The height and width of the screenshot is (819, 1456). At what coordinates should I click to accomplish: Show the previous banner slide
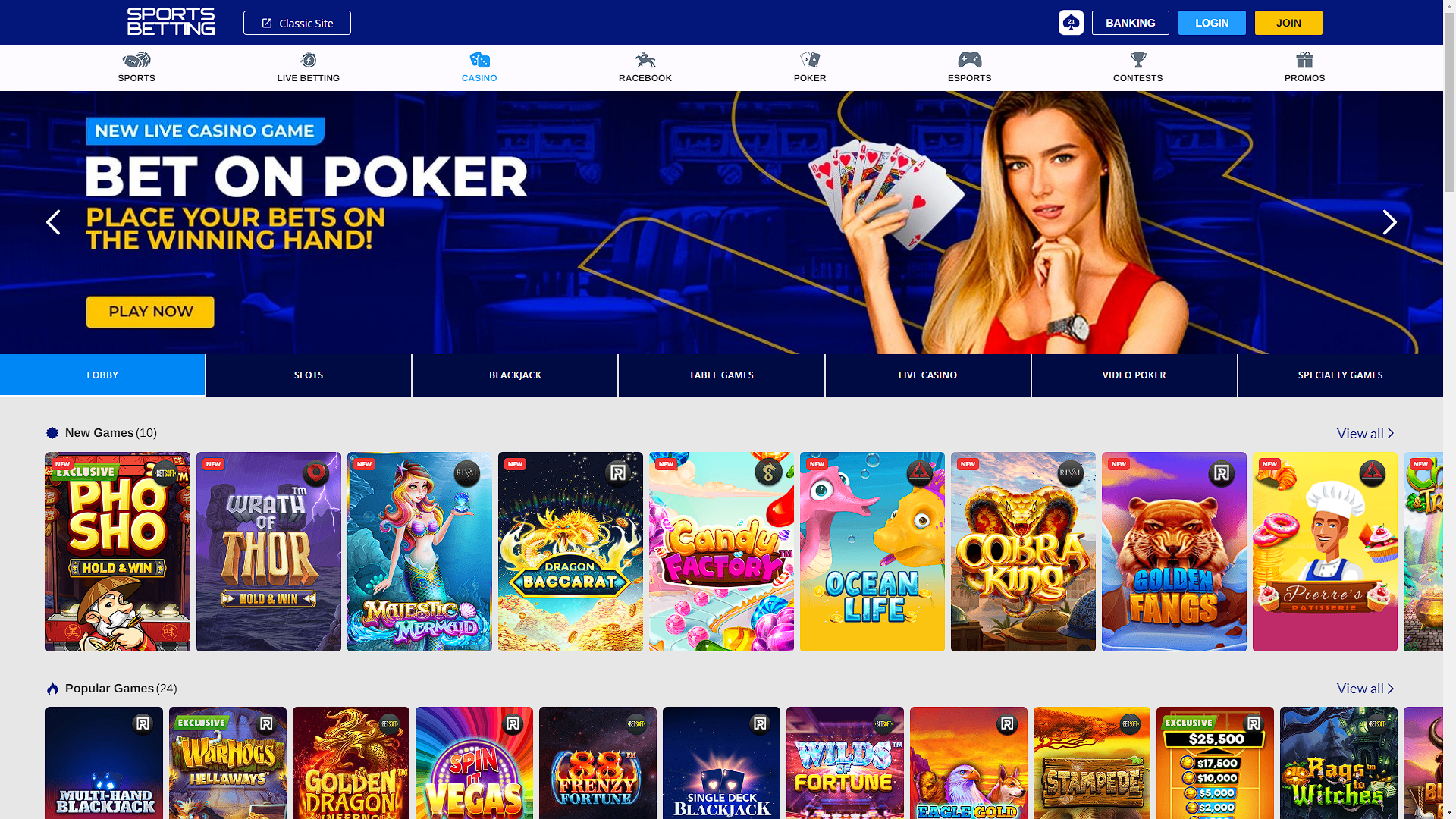click(53, 222)
